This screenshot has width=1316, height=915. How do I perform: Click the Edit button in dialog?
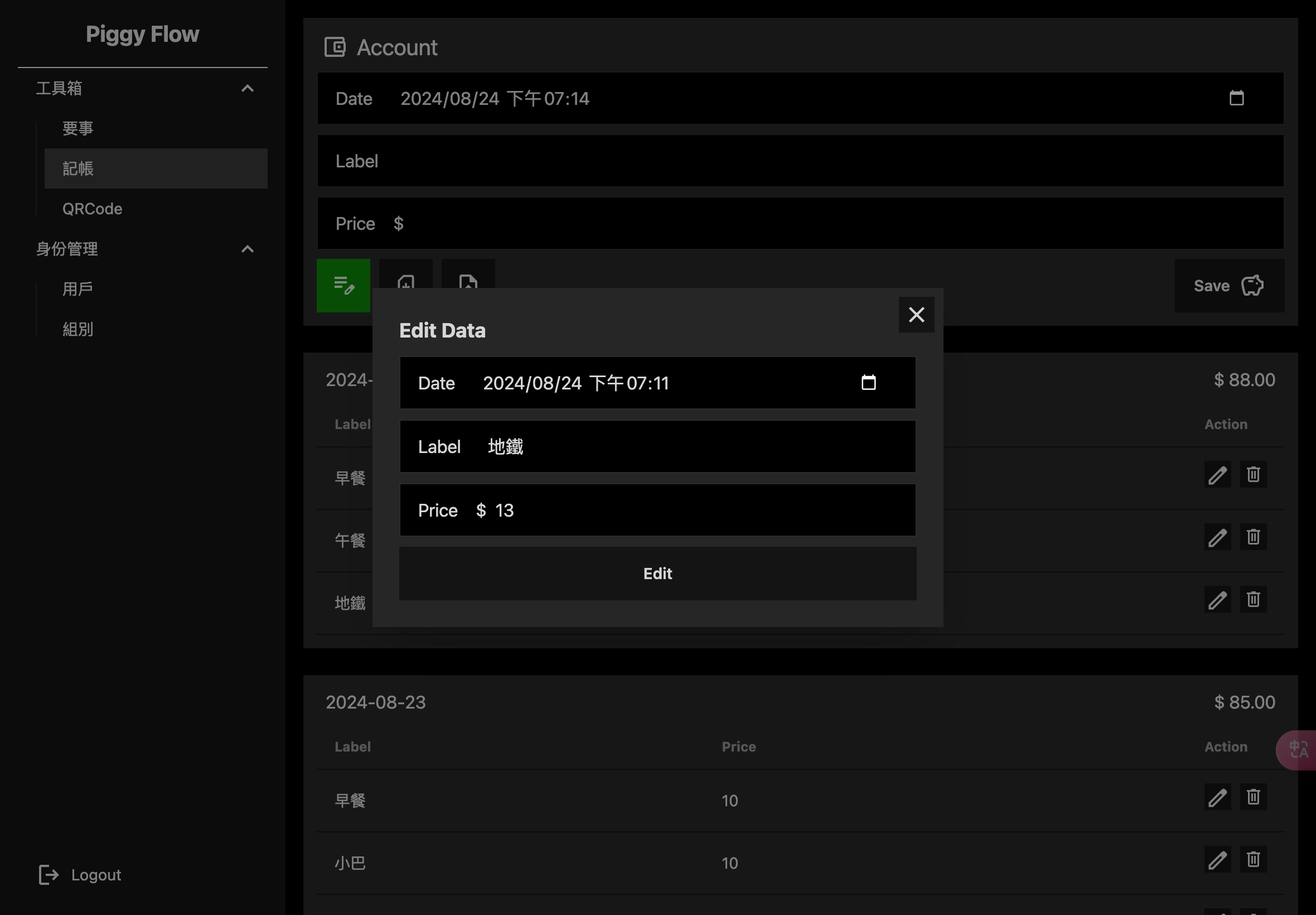pyautogui.click(x=657, y=574)
